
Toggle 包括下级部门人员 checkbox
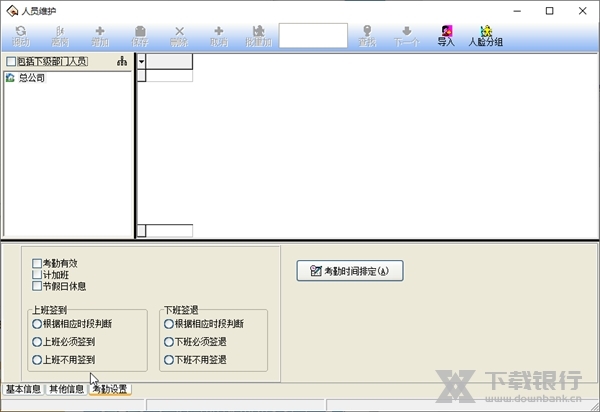(11, 61)
